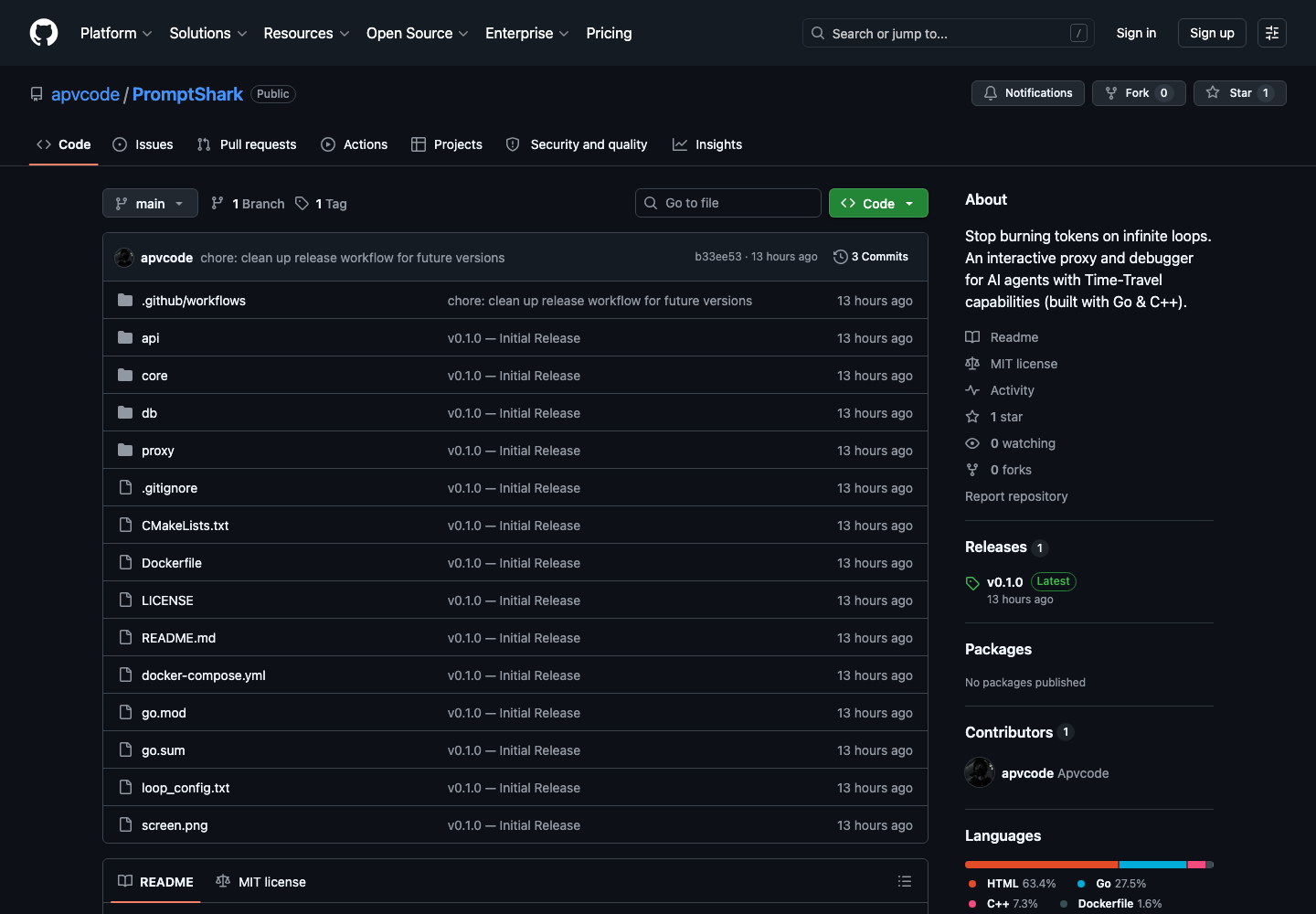
Task: Expand the Resources menu
Action: coord(307,33)
